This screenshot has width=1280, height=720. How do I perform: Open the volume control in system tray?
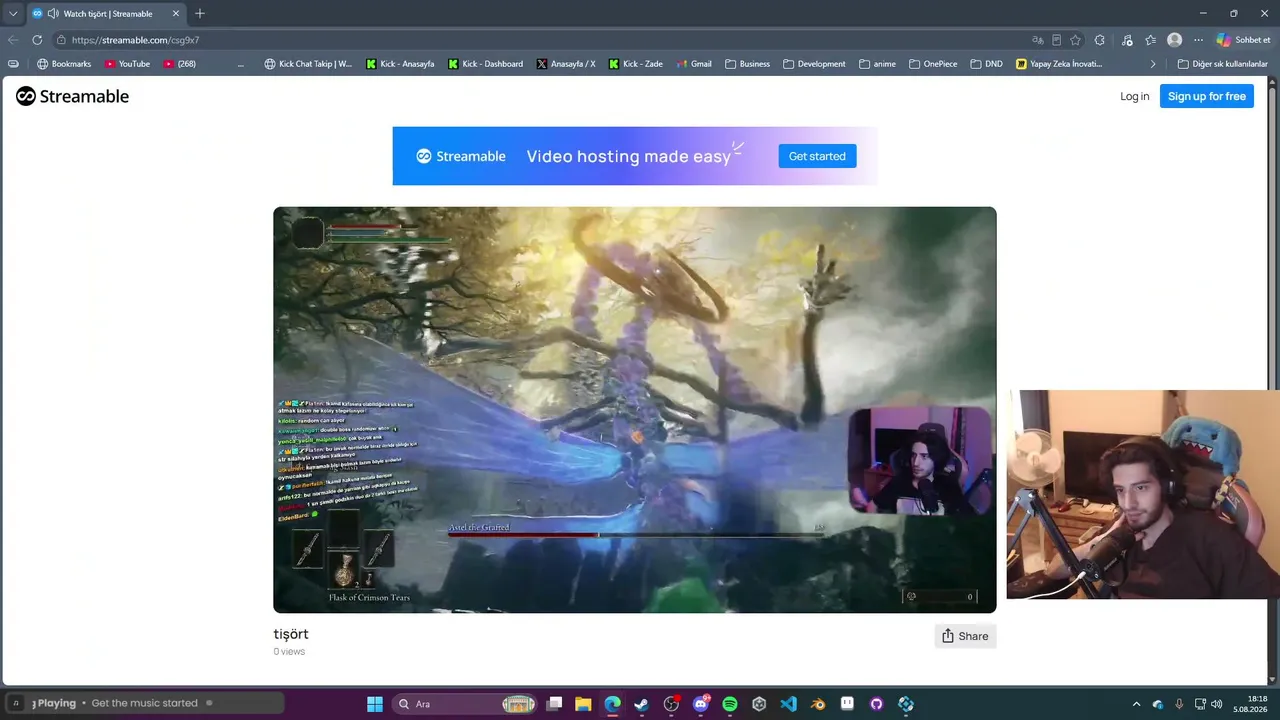(1216, 704)
